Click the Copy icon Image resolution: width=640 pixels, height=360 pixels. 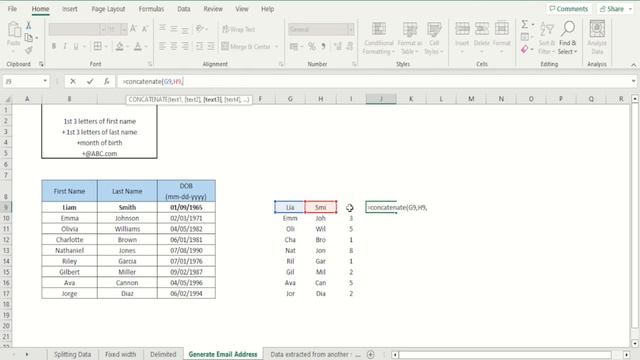[x=29, y=38]
